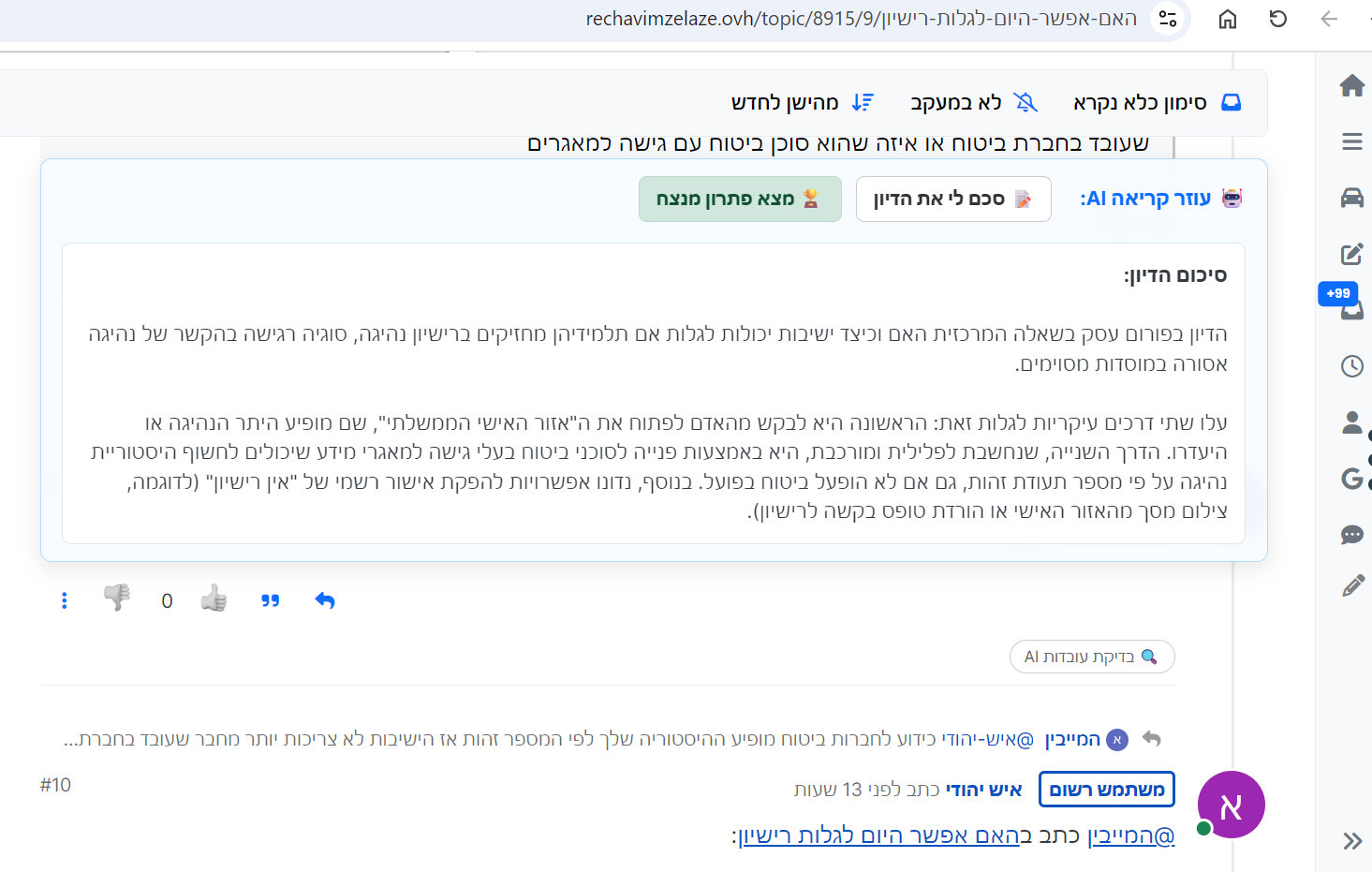Click the quote icon under the post
Screen dimensions: 1372x872
coord(271,600)
